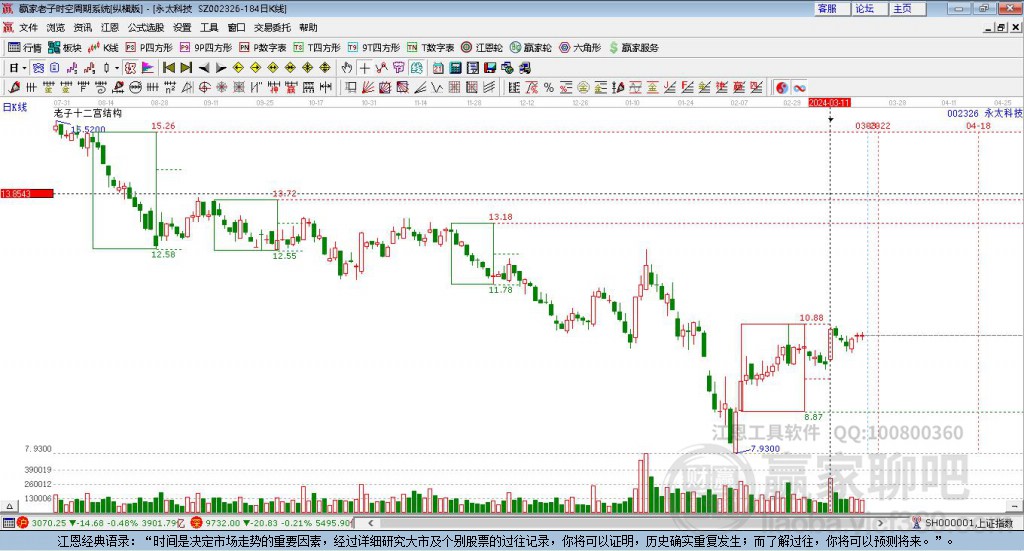Click the status bar grid icon at far left
1024x551 pixels.
point(8,523)
